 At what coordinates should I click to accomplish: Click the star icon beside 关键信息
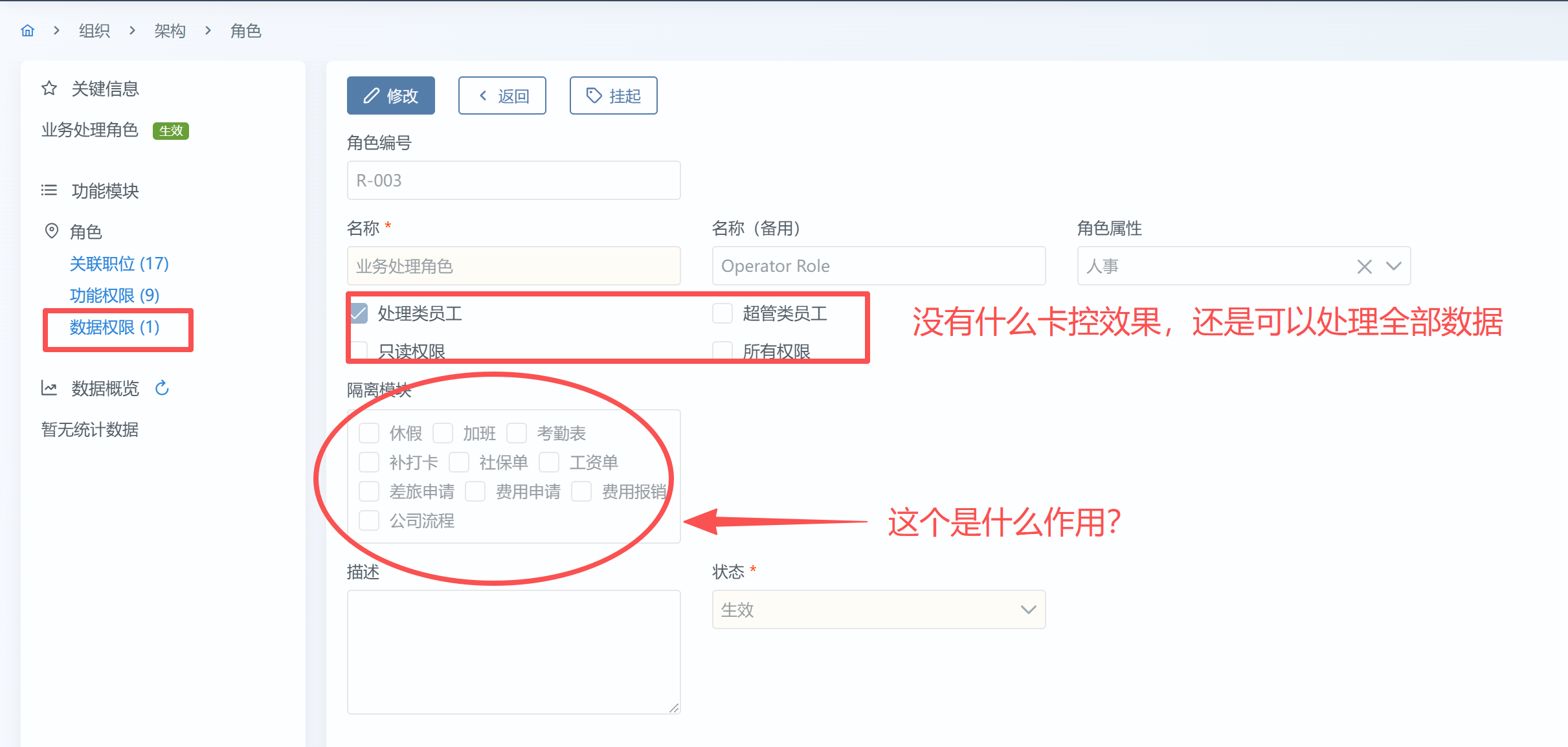49,88
